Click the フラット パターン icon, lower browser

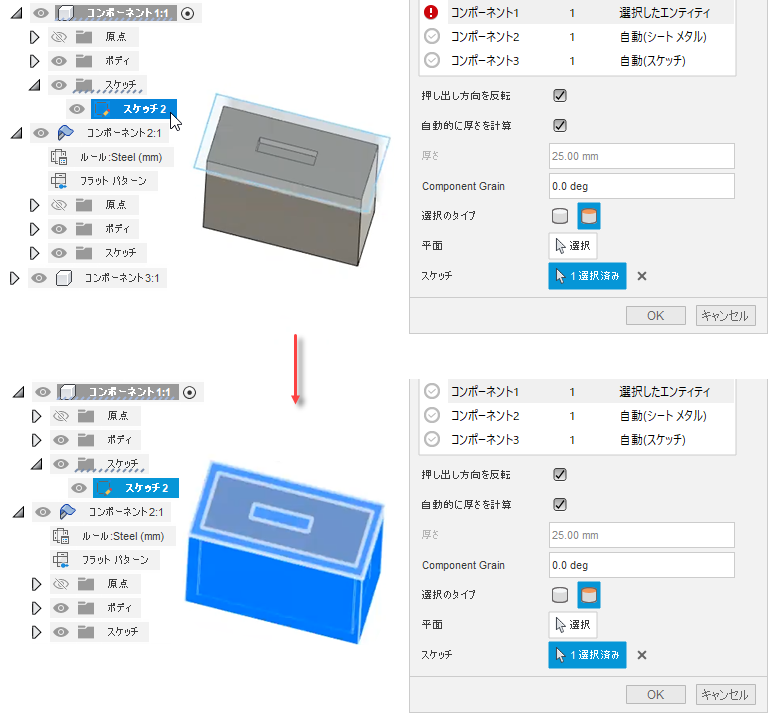coord(61,560)
